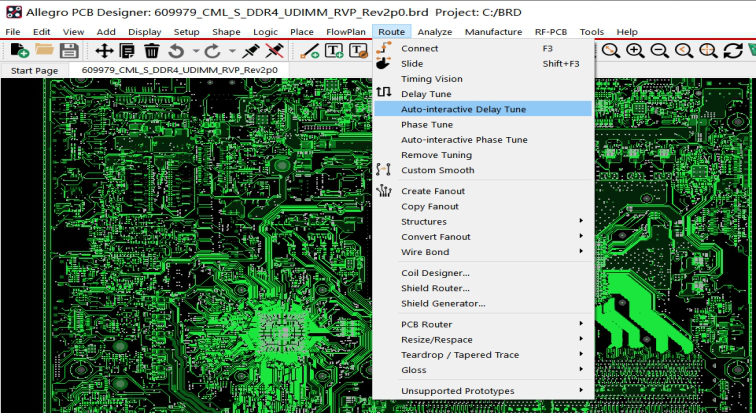Open the File menu
Image resolution: width=756 pixels, height=413 pixels.
pyautogui.click(x=13, y=32)
